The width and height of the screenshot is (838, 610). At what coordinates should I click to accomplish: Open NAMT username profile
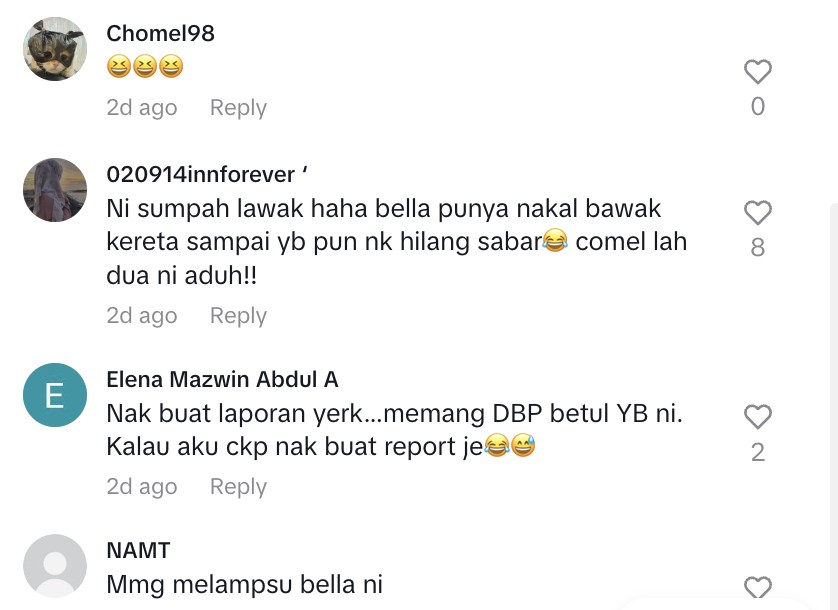pos(138,551)
